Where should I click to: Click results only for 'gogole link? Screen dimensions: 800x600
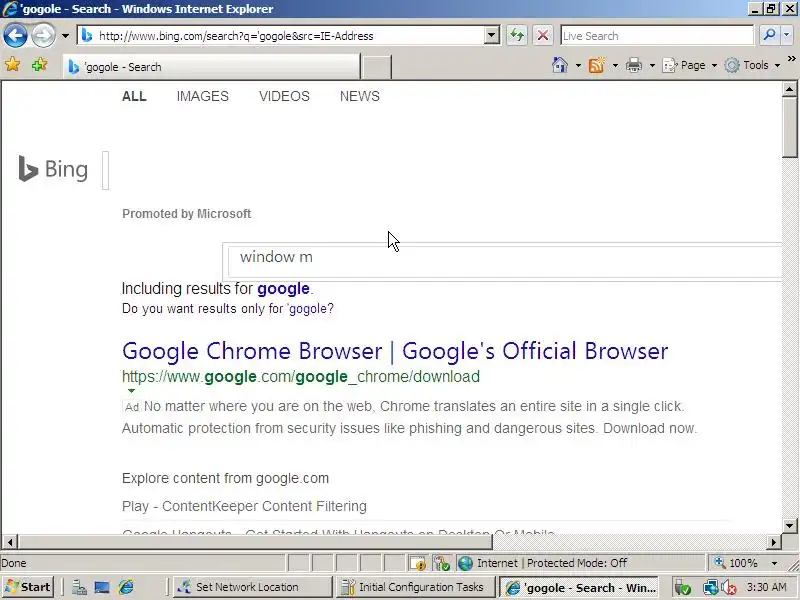click(310, 309)
